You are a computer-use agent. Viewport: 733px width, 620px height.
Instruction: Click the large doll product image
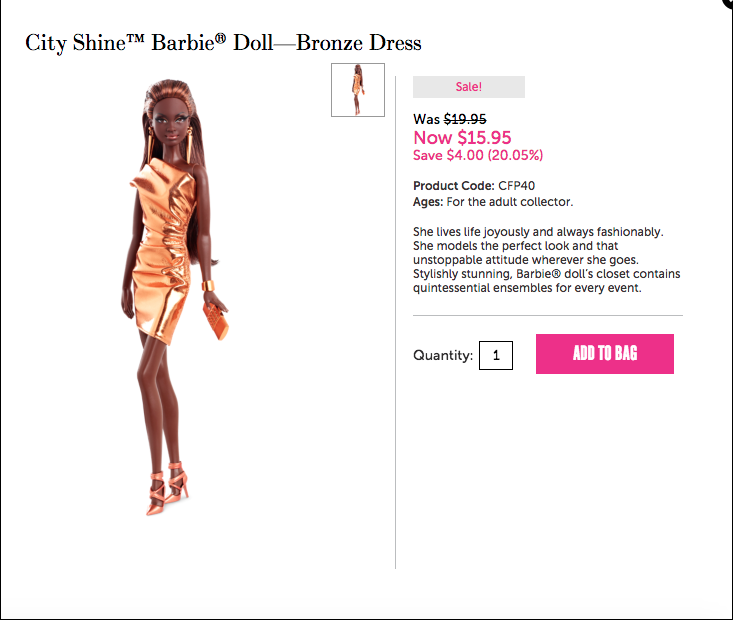click(x=175, y=297)
